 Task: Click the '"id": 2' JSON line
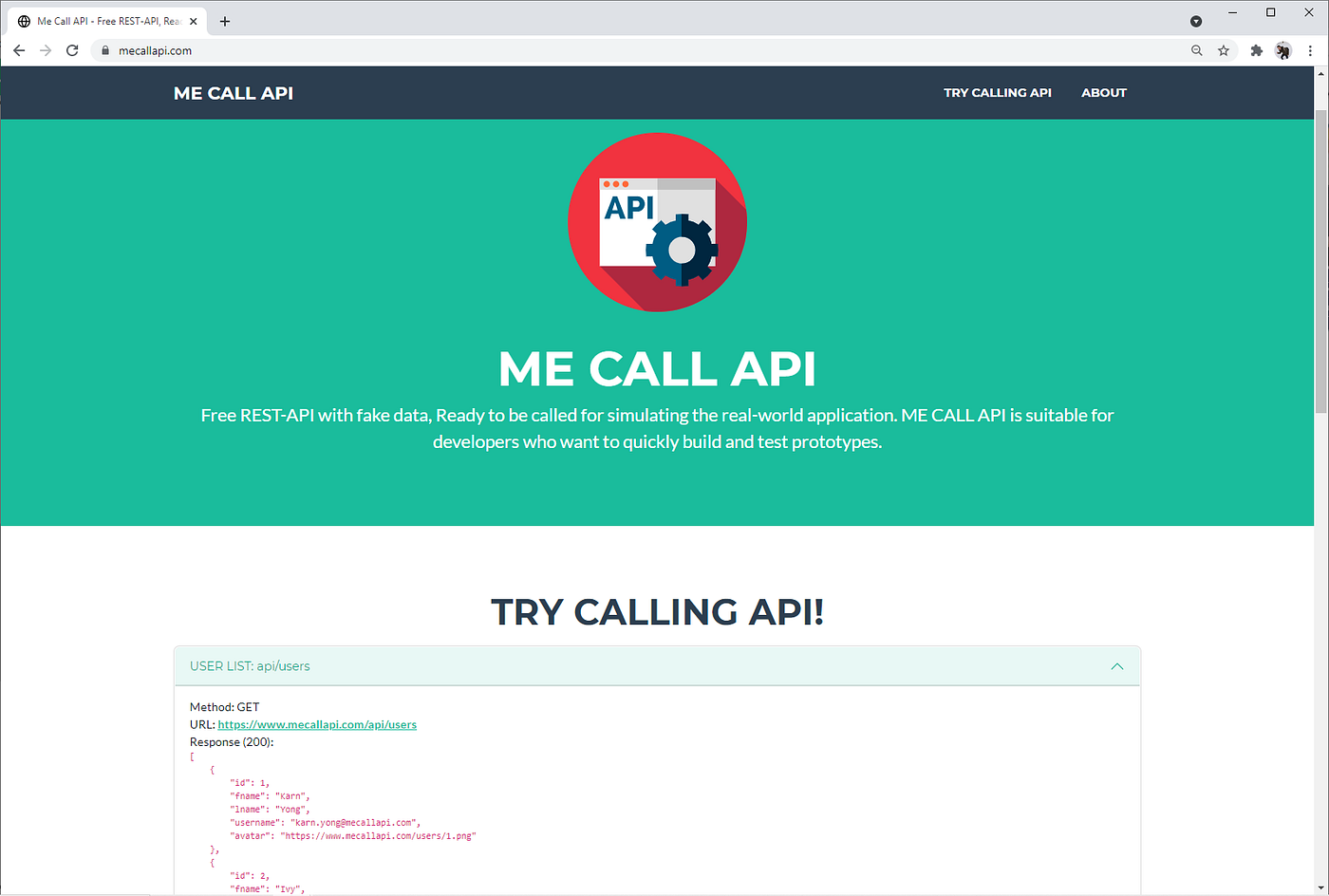(250, 876)
